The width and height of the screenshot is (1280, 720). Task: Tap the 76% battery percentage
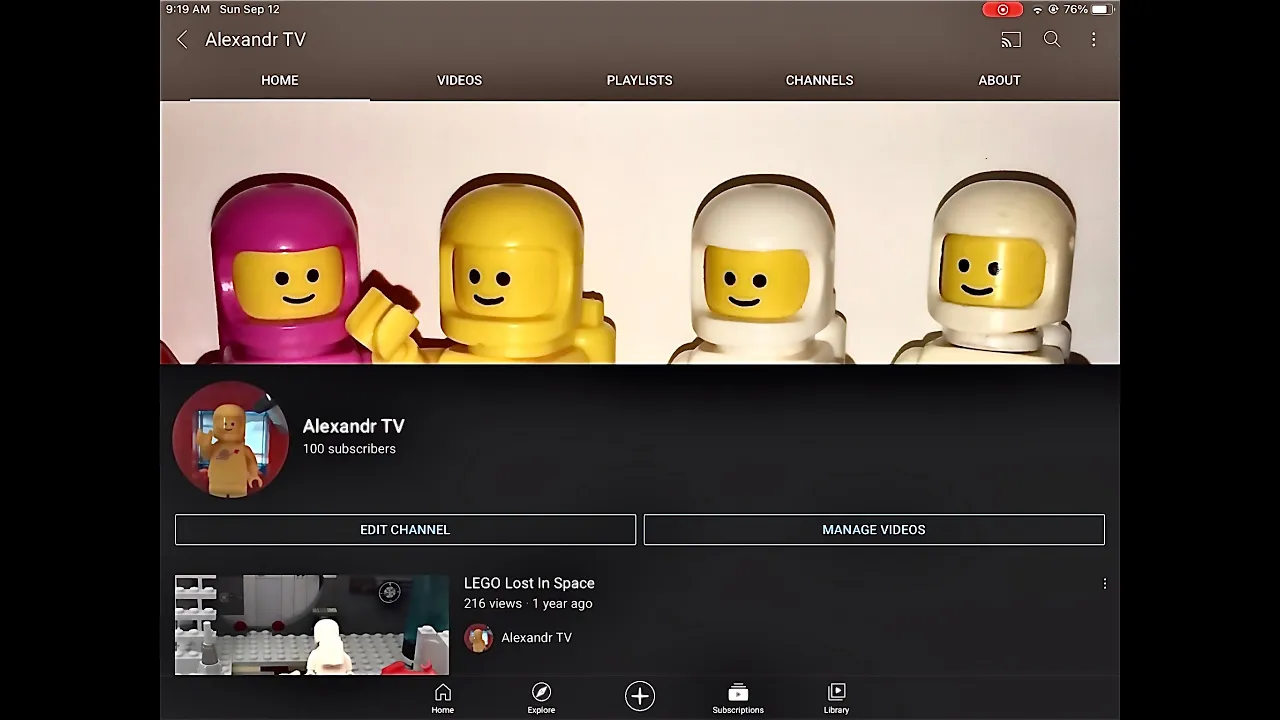pyautogui.click(x=1076, y=10)
